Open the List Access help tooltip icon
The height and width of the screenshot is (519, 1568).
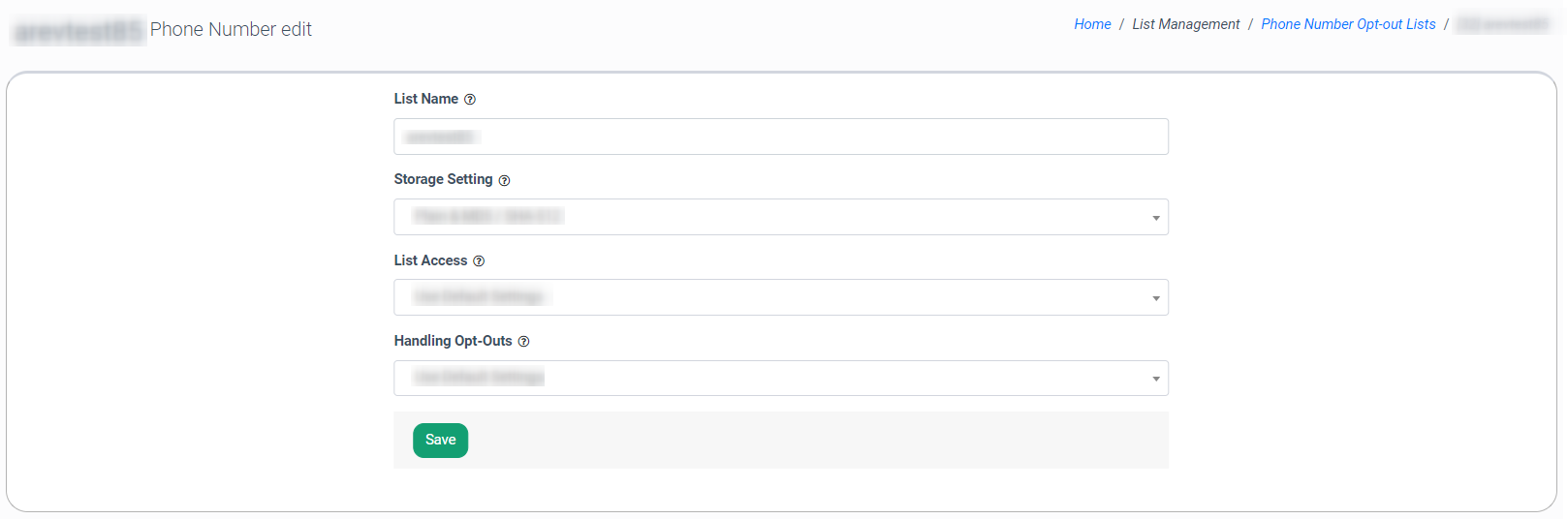(479, 261)
